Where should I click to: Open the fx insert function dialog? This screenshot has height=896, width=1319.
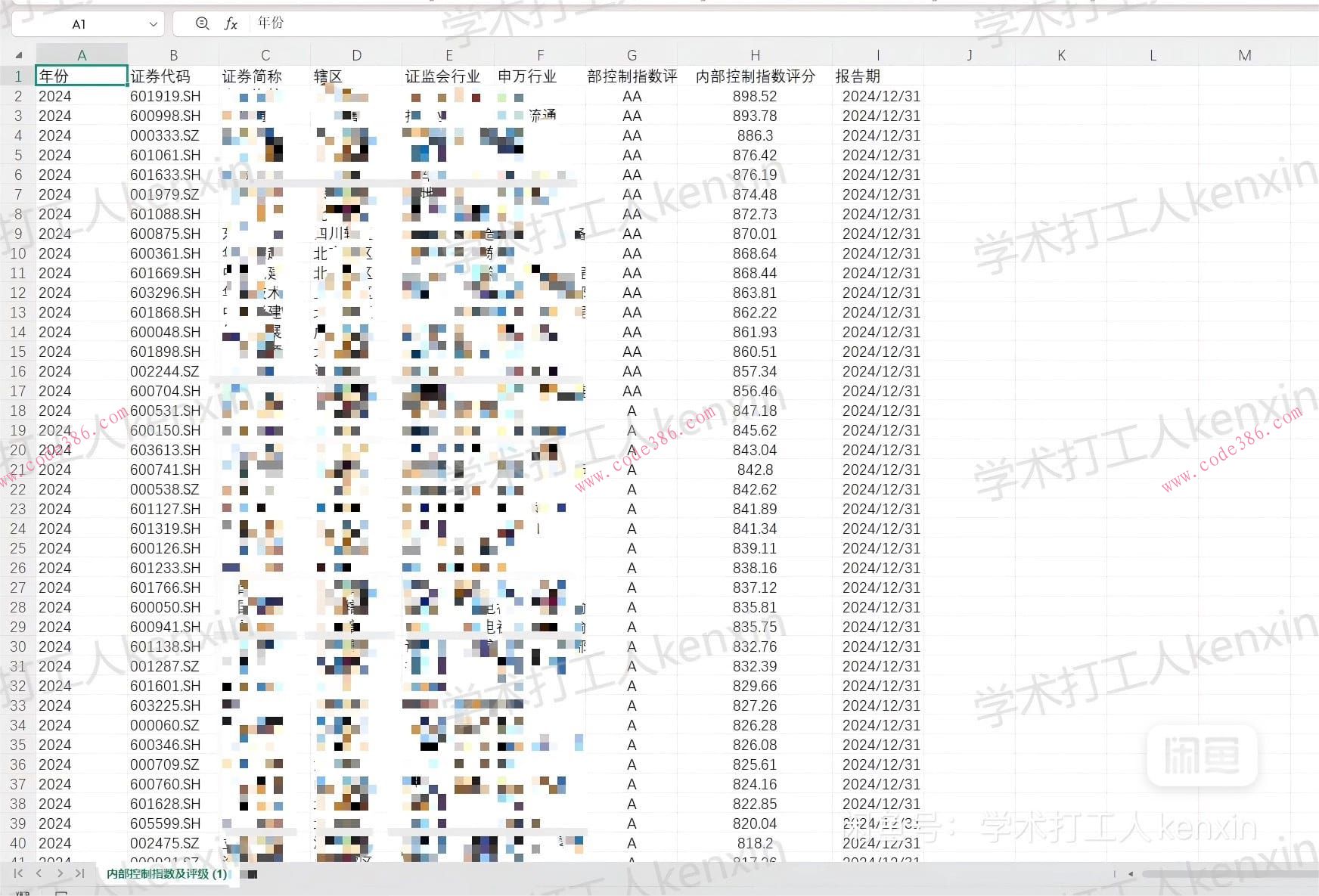(231, 23)
